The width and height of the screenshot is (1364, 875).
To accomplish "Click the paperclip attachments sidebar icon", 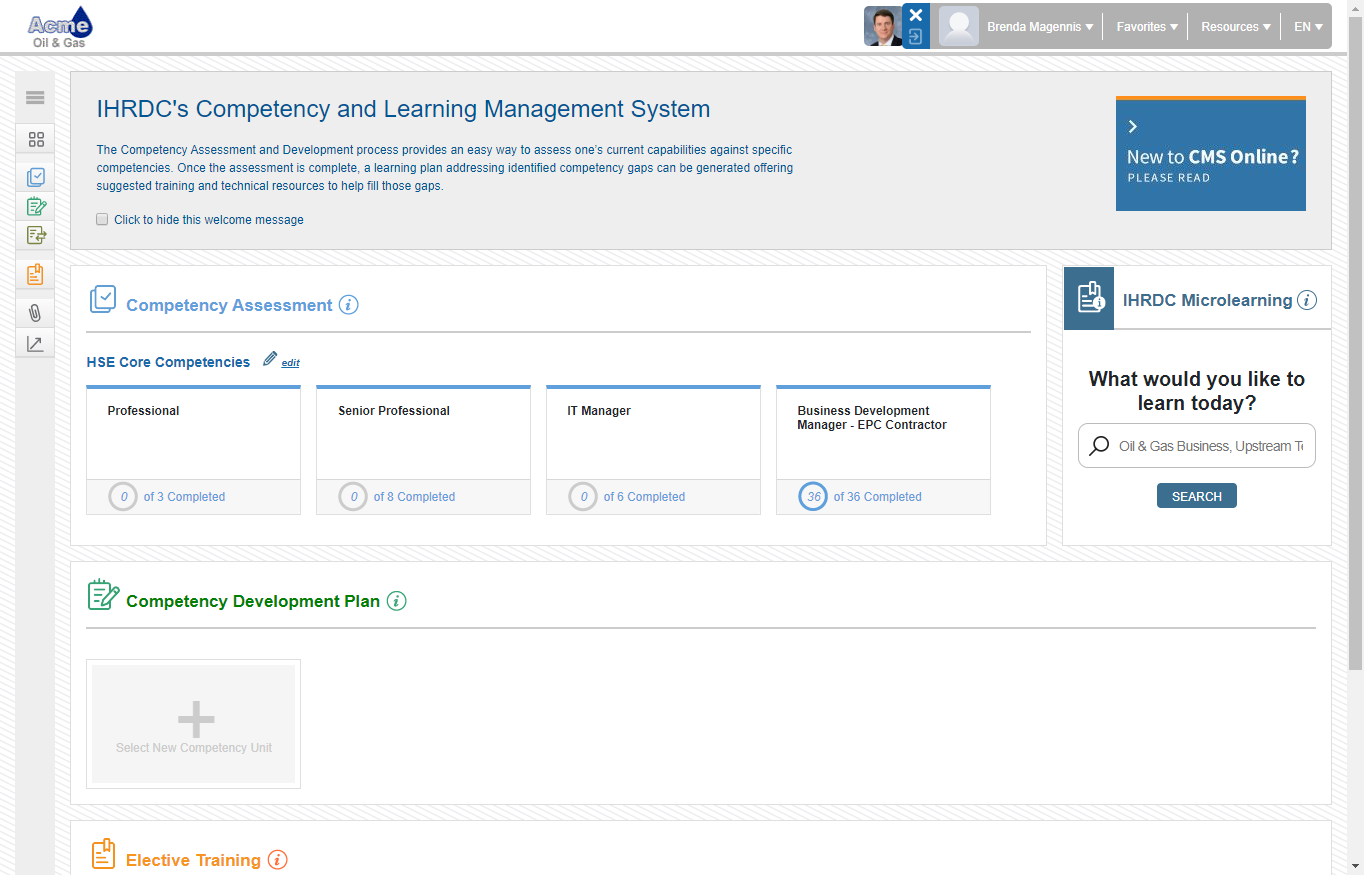I will [36, 313].
